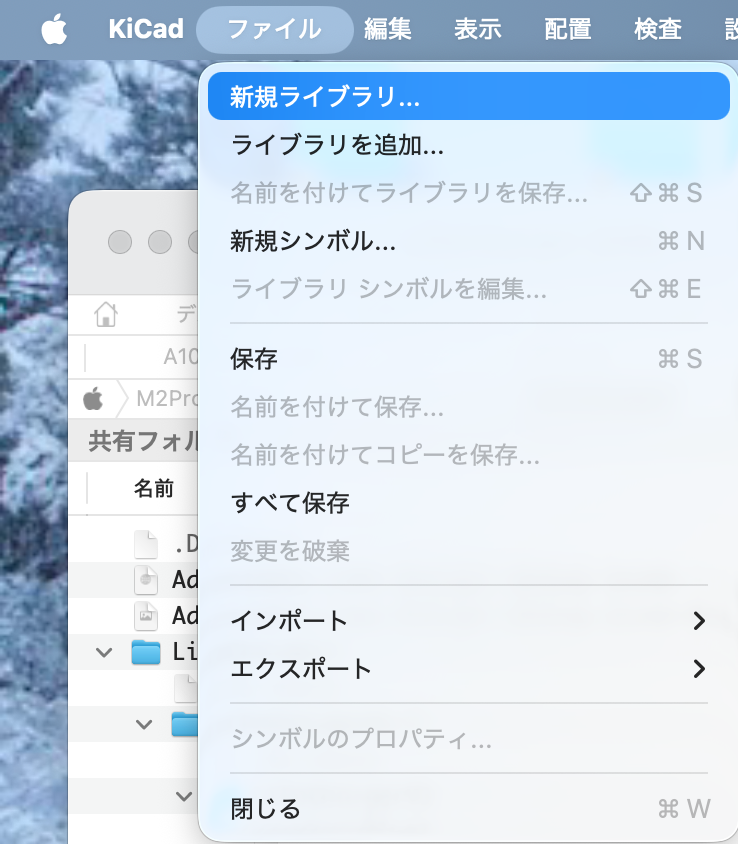
Task: Expand the エクスポート submenu
Action: coord(469,669)
